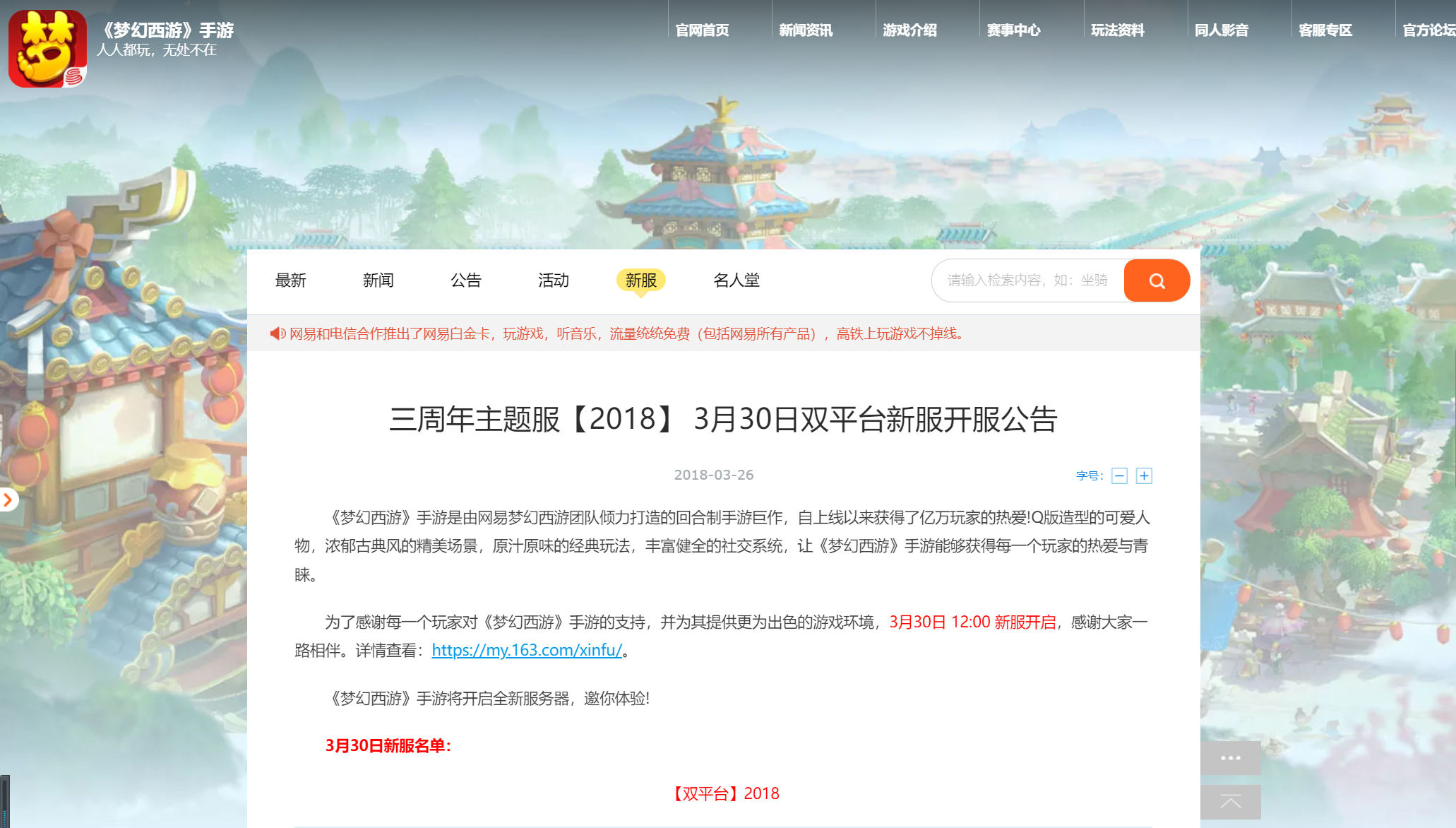This screenshot has width=1456, height=828.
Task: Select the highlighted 新服 tab
Action: (x=640, y=280)
